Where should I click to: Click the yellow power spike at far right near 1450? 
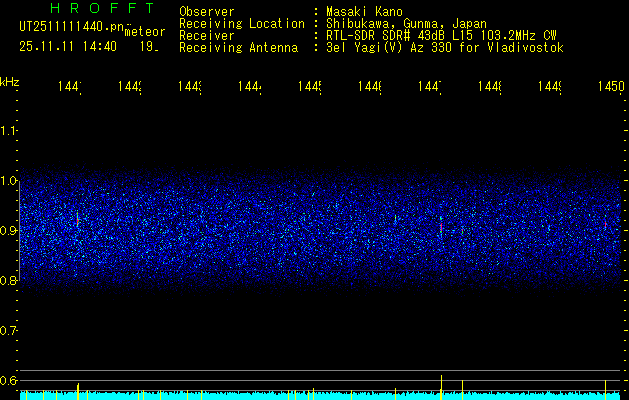coord(605,390)
